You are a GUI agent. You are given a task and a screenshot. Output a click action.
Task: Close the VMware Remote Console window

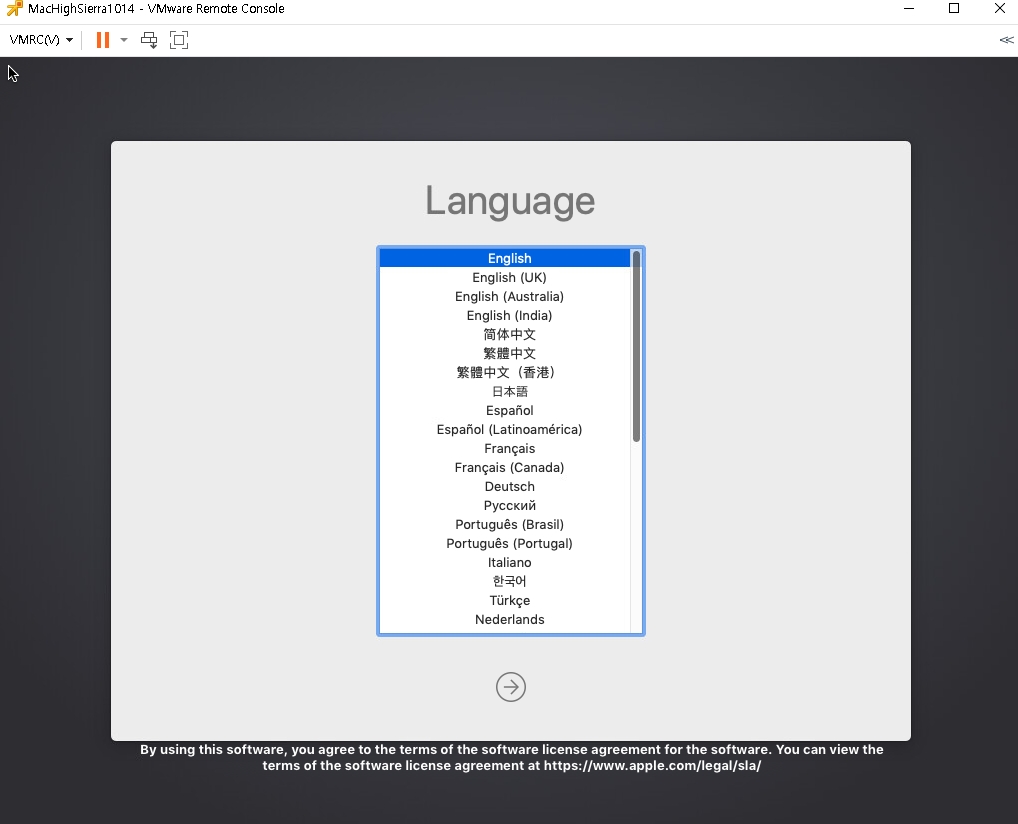pos(1000,8)
